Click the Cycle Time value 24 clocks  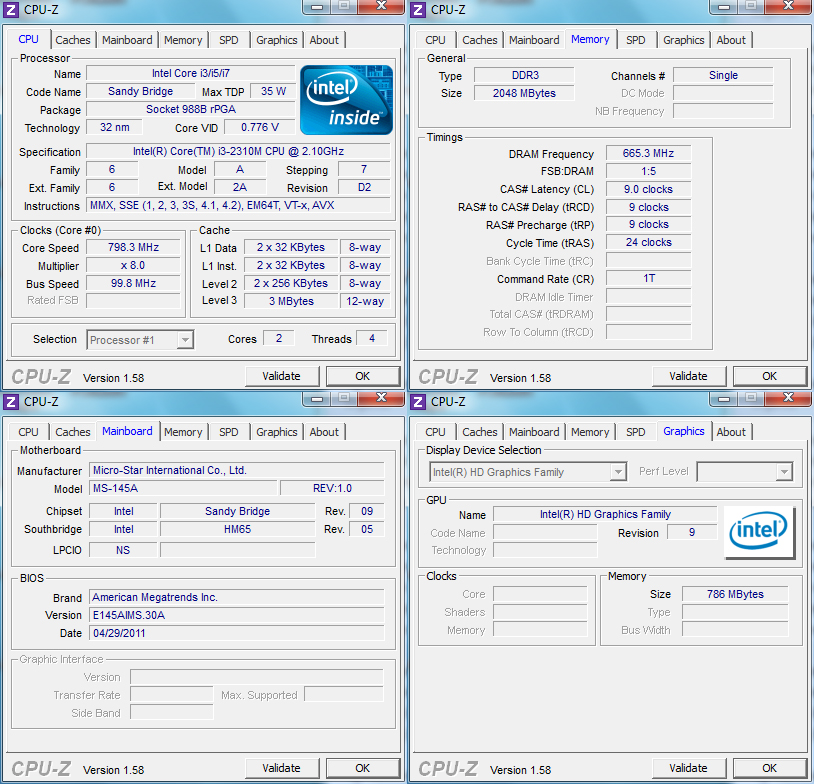click(648, 242)
